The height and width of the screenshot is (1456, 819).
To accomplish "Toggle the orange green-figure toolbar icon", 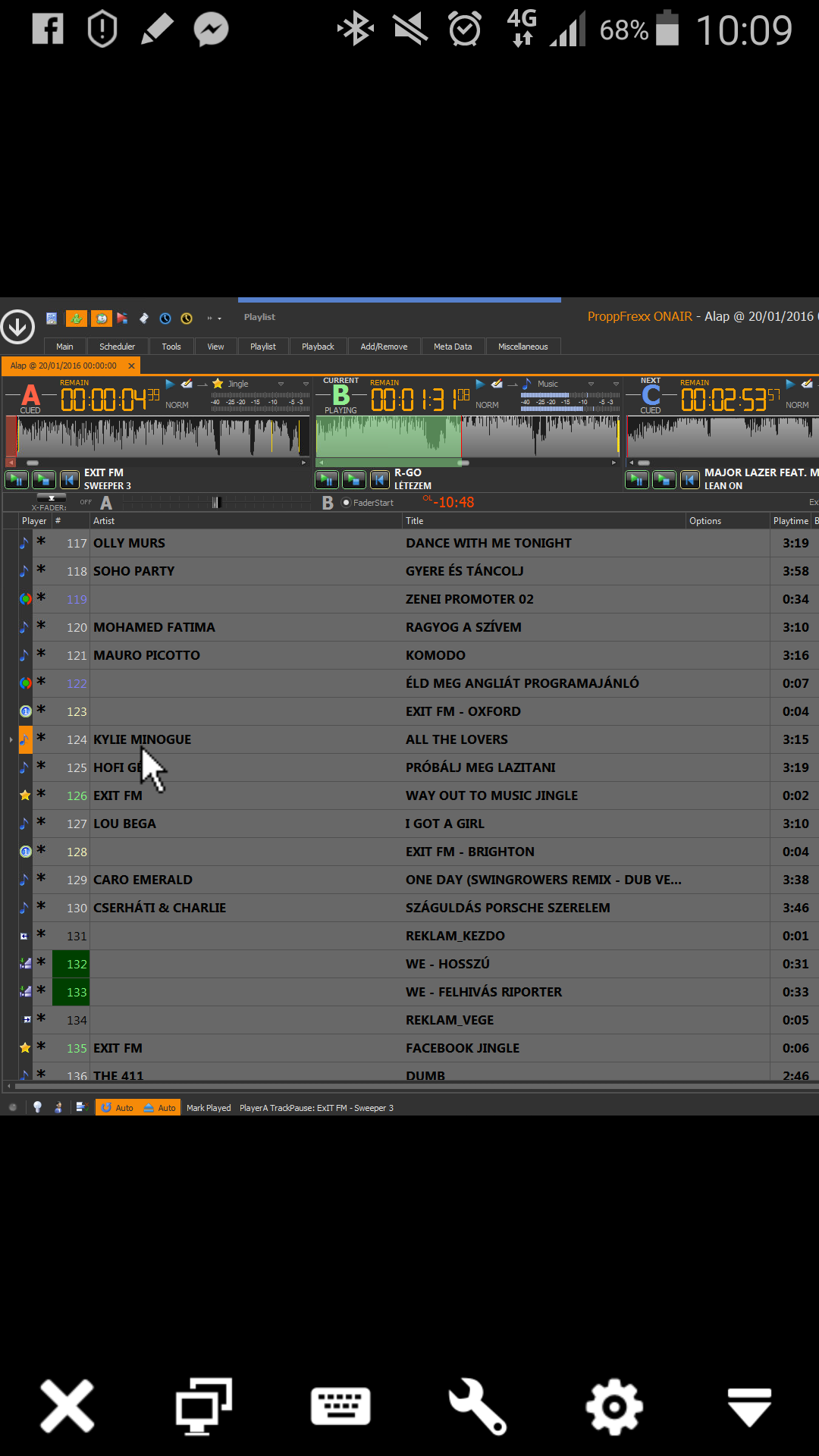I will (76, 318).
